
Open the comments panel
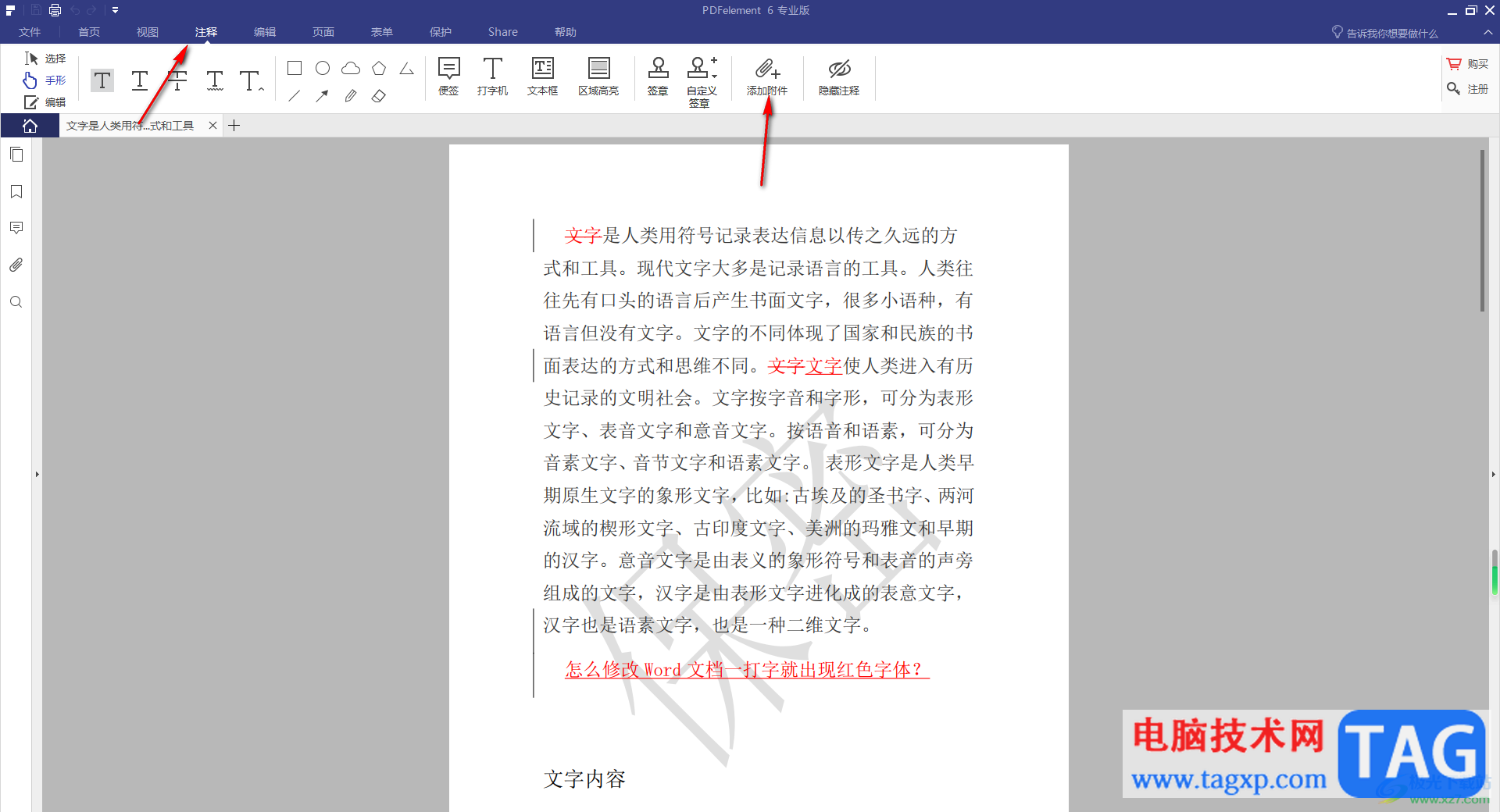tap(16, 228)
